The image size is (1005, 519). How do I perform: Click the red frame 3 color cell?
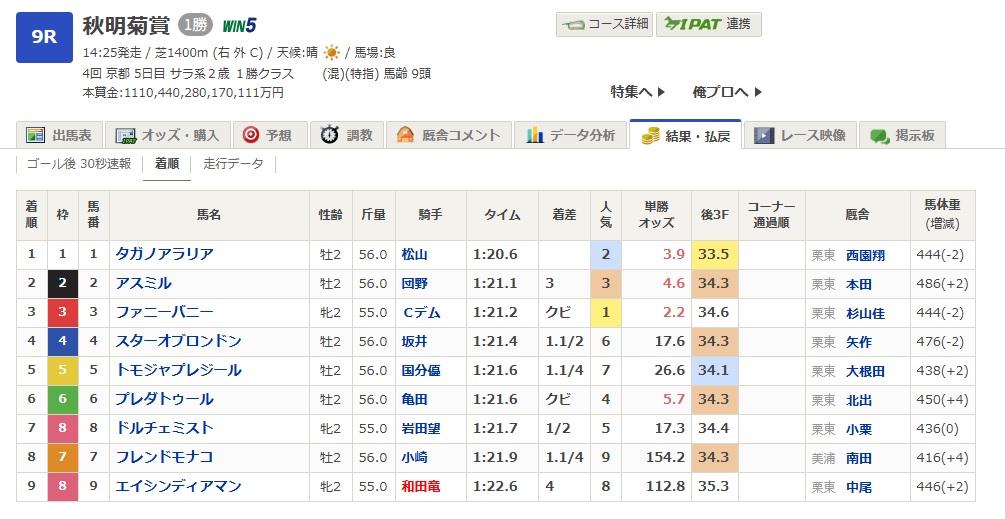point(63,312)
